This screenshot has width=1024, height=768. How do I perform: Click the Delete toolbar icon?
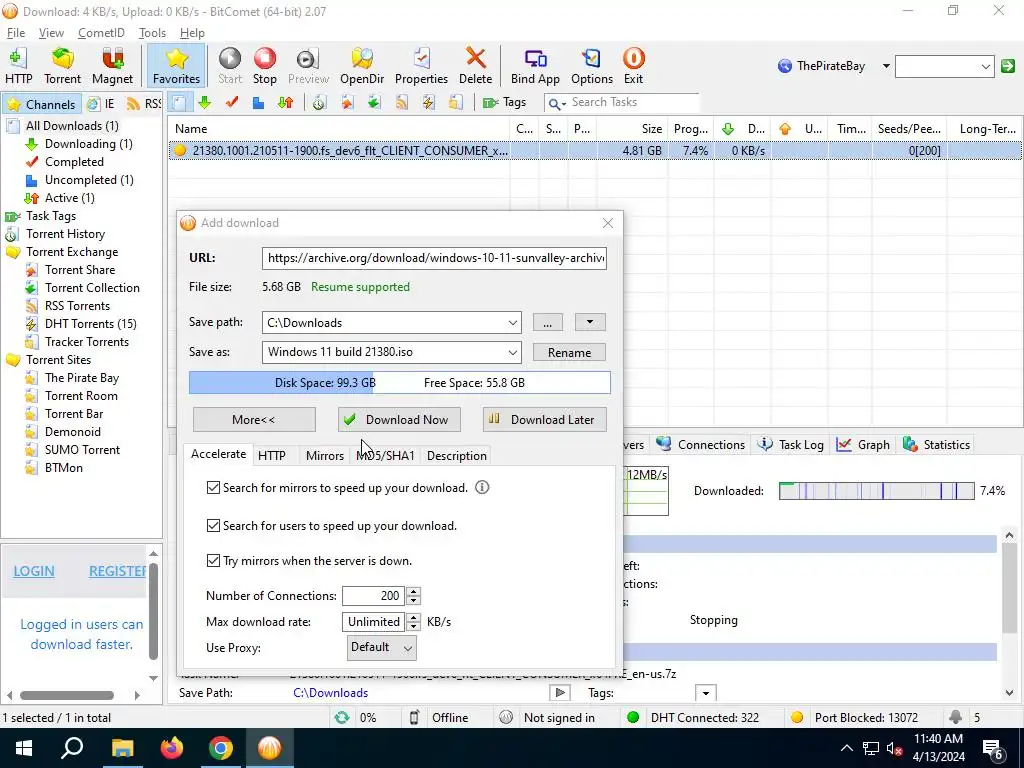(475, 66)
